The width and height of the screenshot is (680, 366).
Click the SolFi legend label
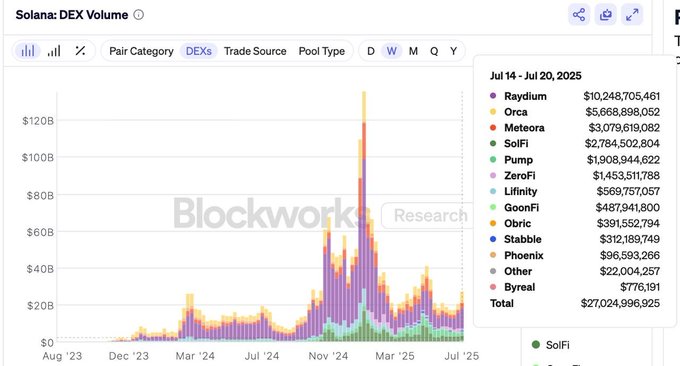pyautogui.click(x=558, y=345)
